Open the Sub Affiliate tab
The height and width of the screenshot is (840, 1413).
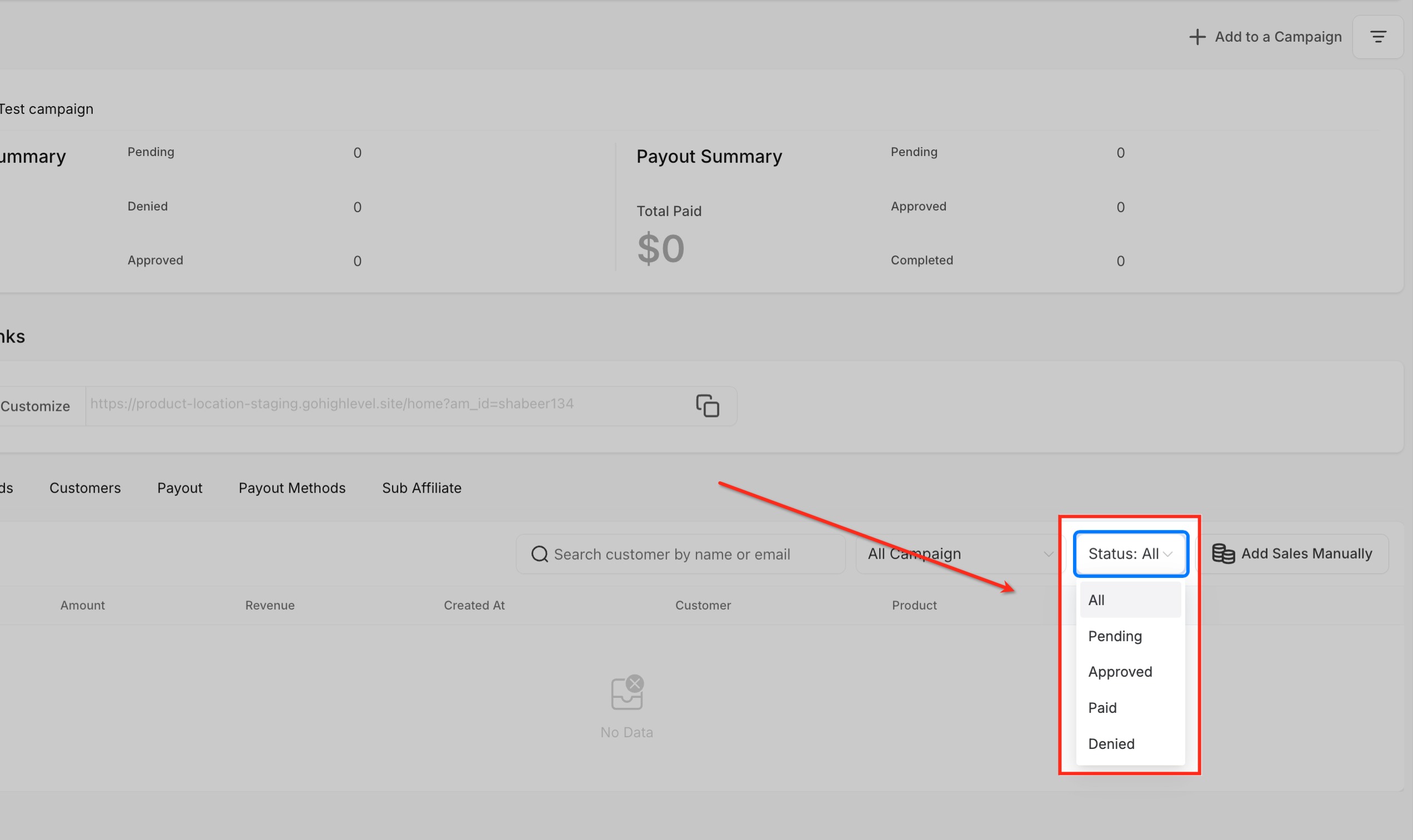pos(421,488)
